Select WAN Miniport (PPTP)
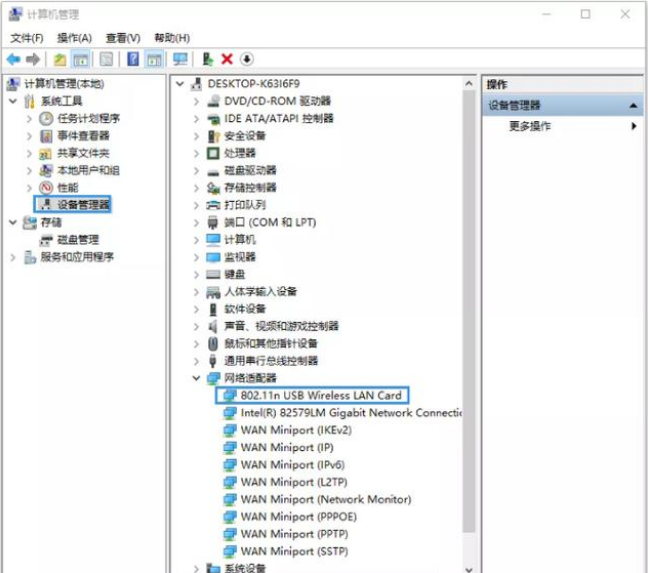The width and height of the screenshot is (648, 573). tap(294, 534)
